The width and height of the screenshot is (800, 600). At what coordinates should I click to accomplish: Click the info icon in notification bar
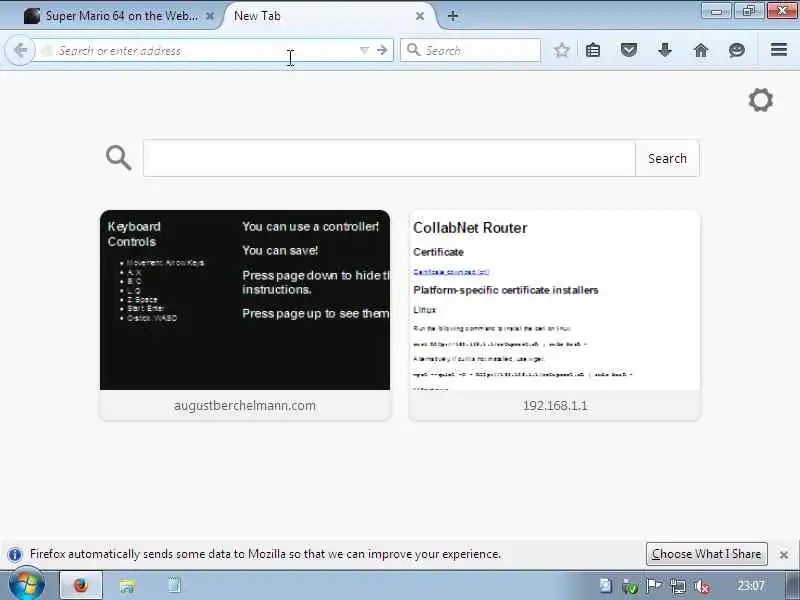[15, 554]
